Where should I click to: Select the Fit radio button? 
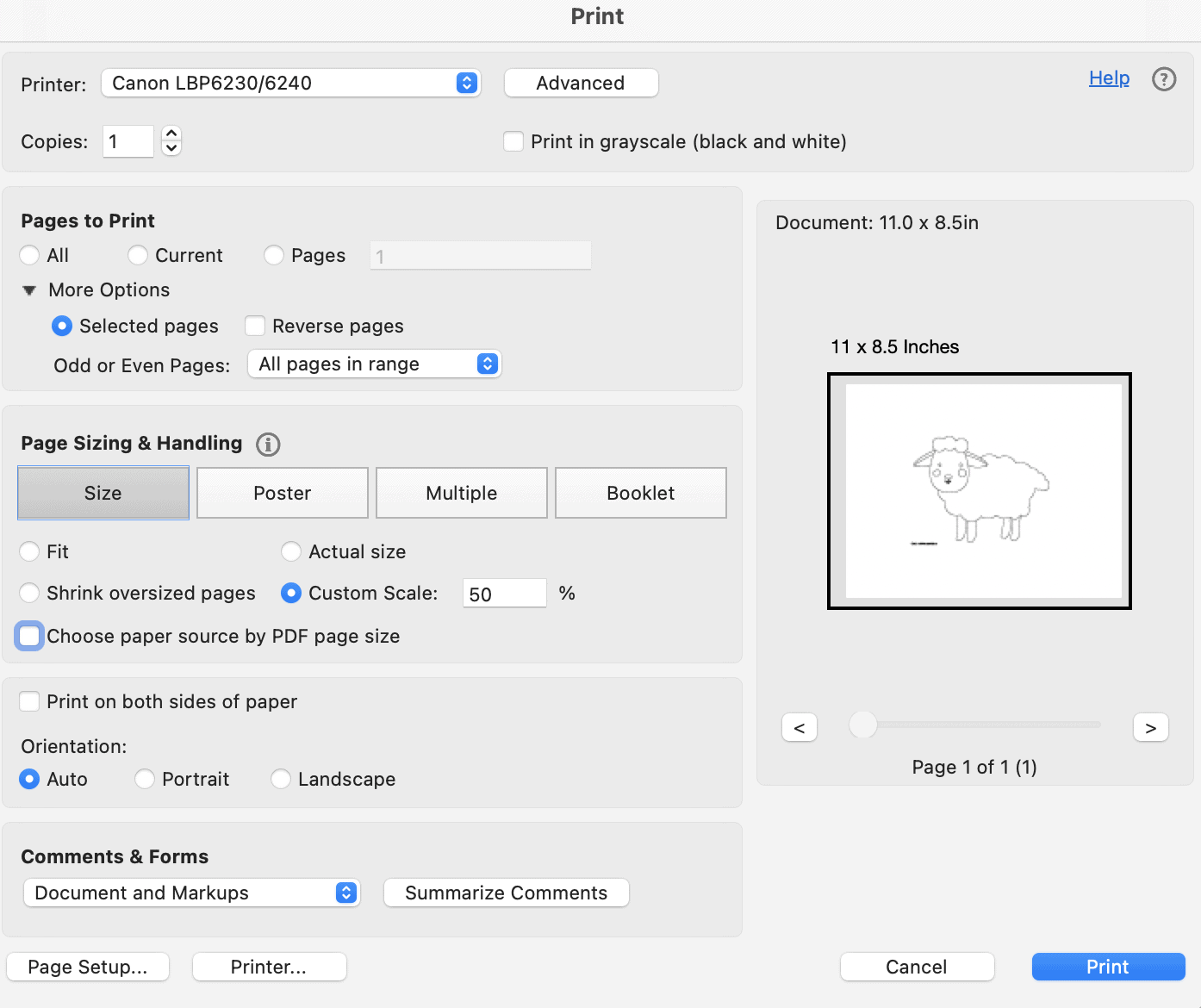(29, 551)
